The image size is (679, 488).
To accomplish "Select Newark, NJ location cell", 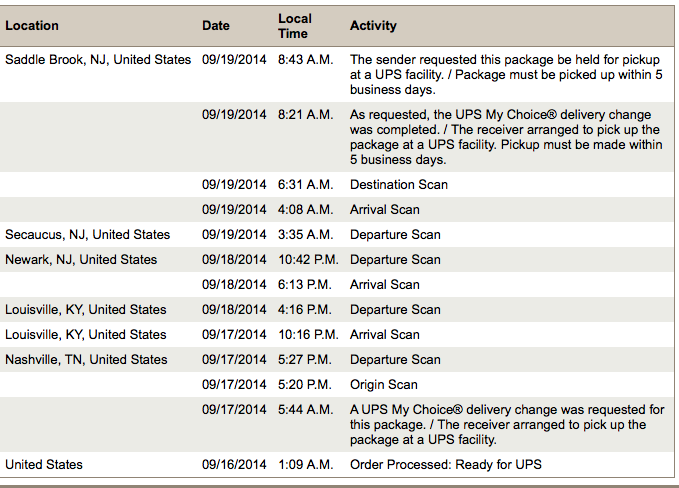I will [x=81, y=259].
